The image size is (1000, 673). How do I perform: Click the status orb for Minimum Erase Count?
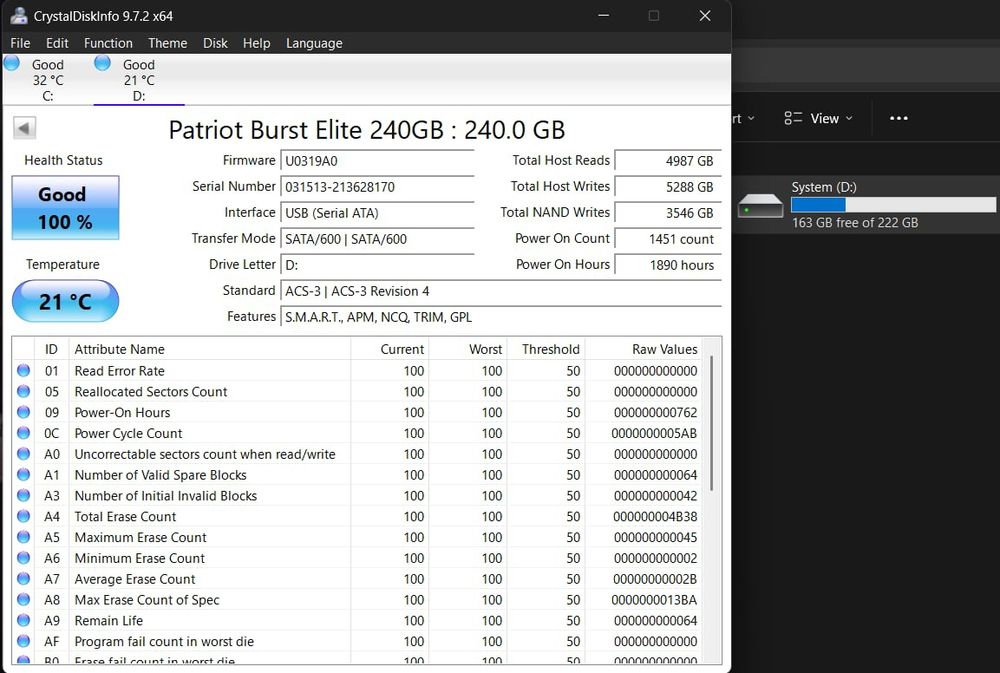point(24,558)
